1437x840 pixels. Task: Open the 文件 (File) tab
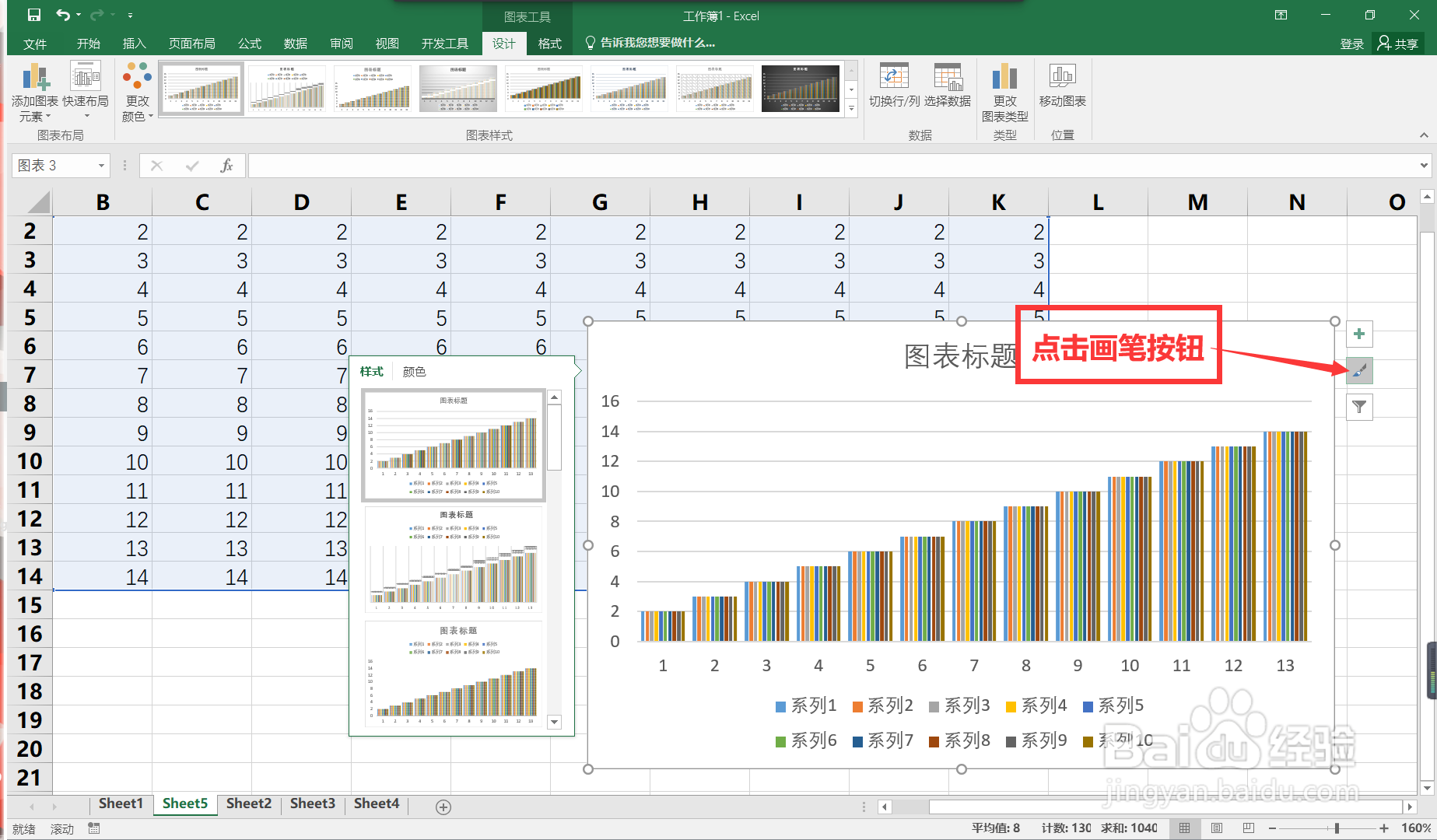point(35,44)
